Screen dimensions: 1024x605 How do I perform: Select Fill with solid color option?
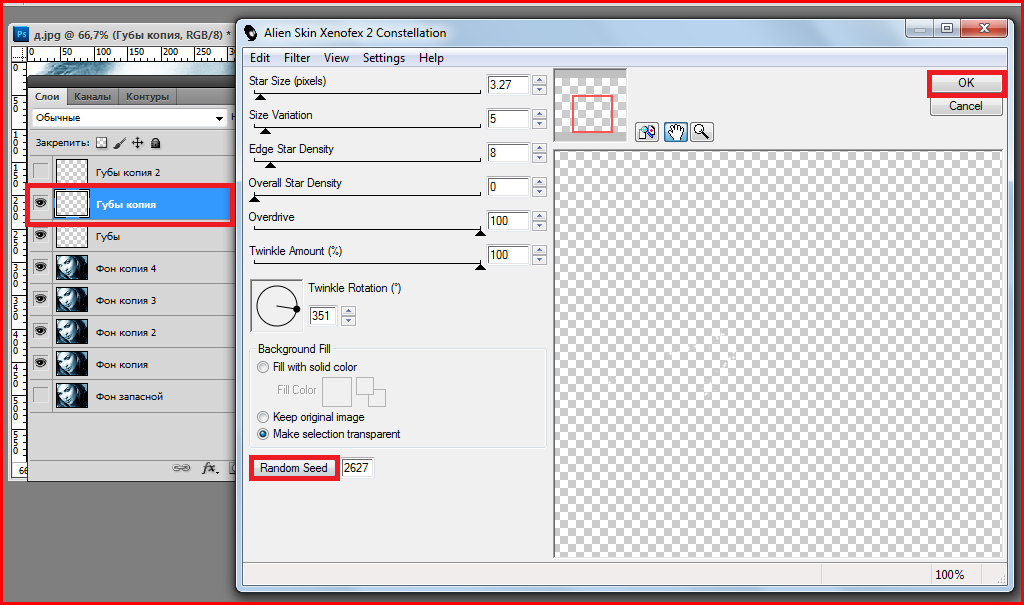tap(263, 367)
